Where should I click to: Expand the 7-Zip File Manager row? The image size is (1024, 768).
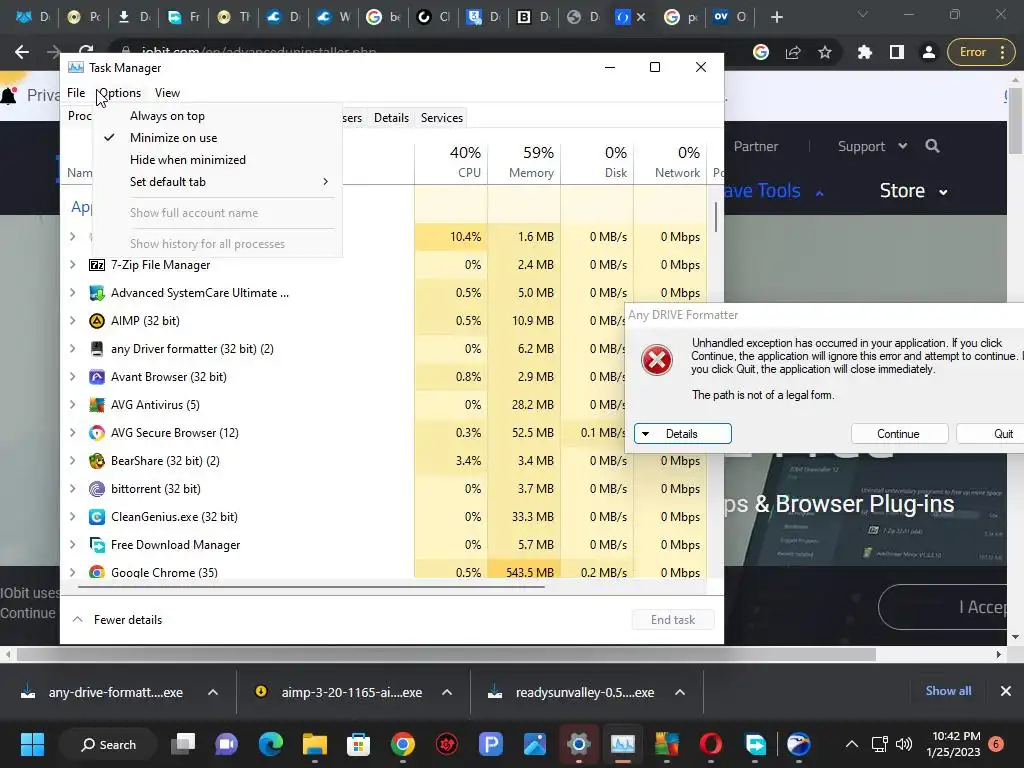72,264
